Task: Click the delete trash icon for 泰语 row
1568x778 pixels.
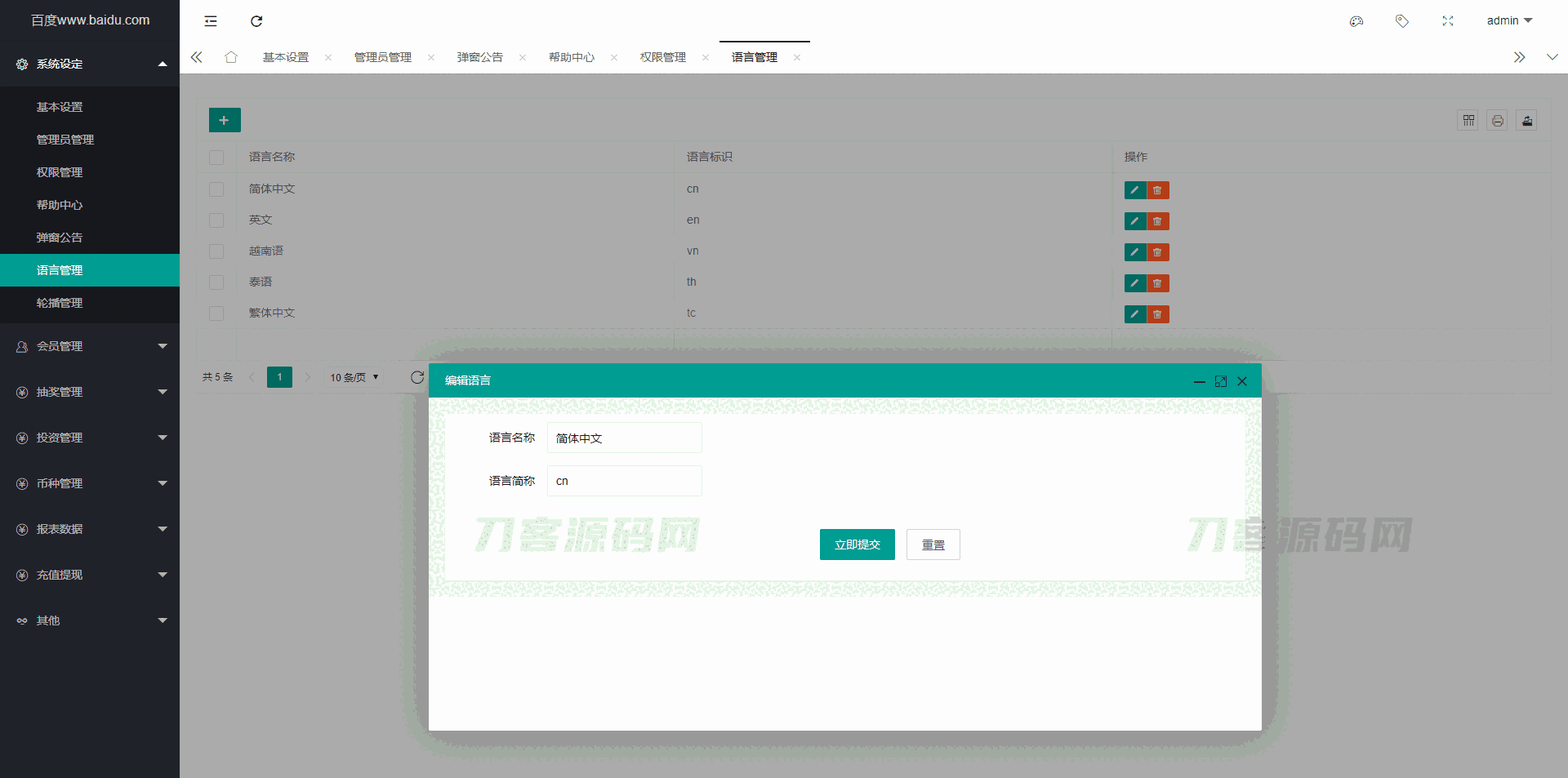Action: tap(1157, 283)
